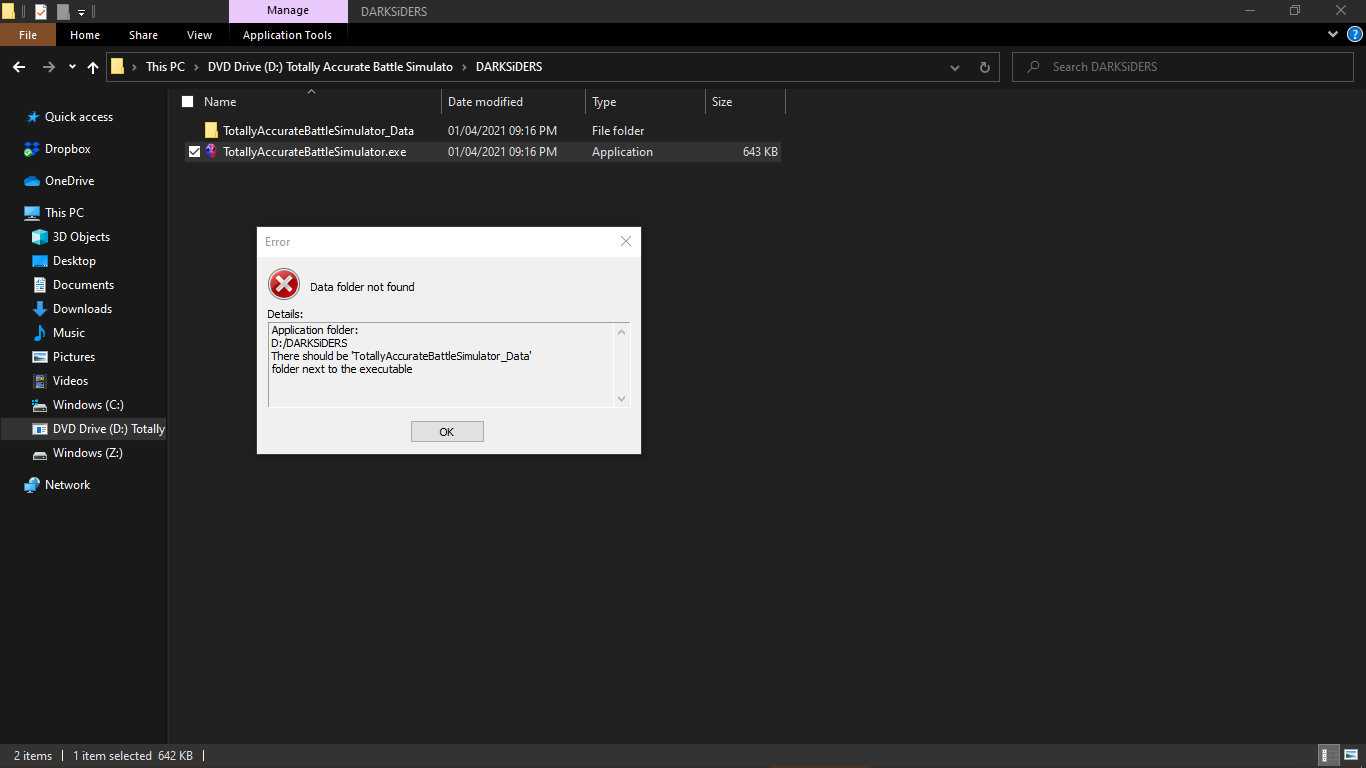This screenshot has height=768, width=1366.
Task: Click the Videos filmstrip icon
Action: click(40, 381)
